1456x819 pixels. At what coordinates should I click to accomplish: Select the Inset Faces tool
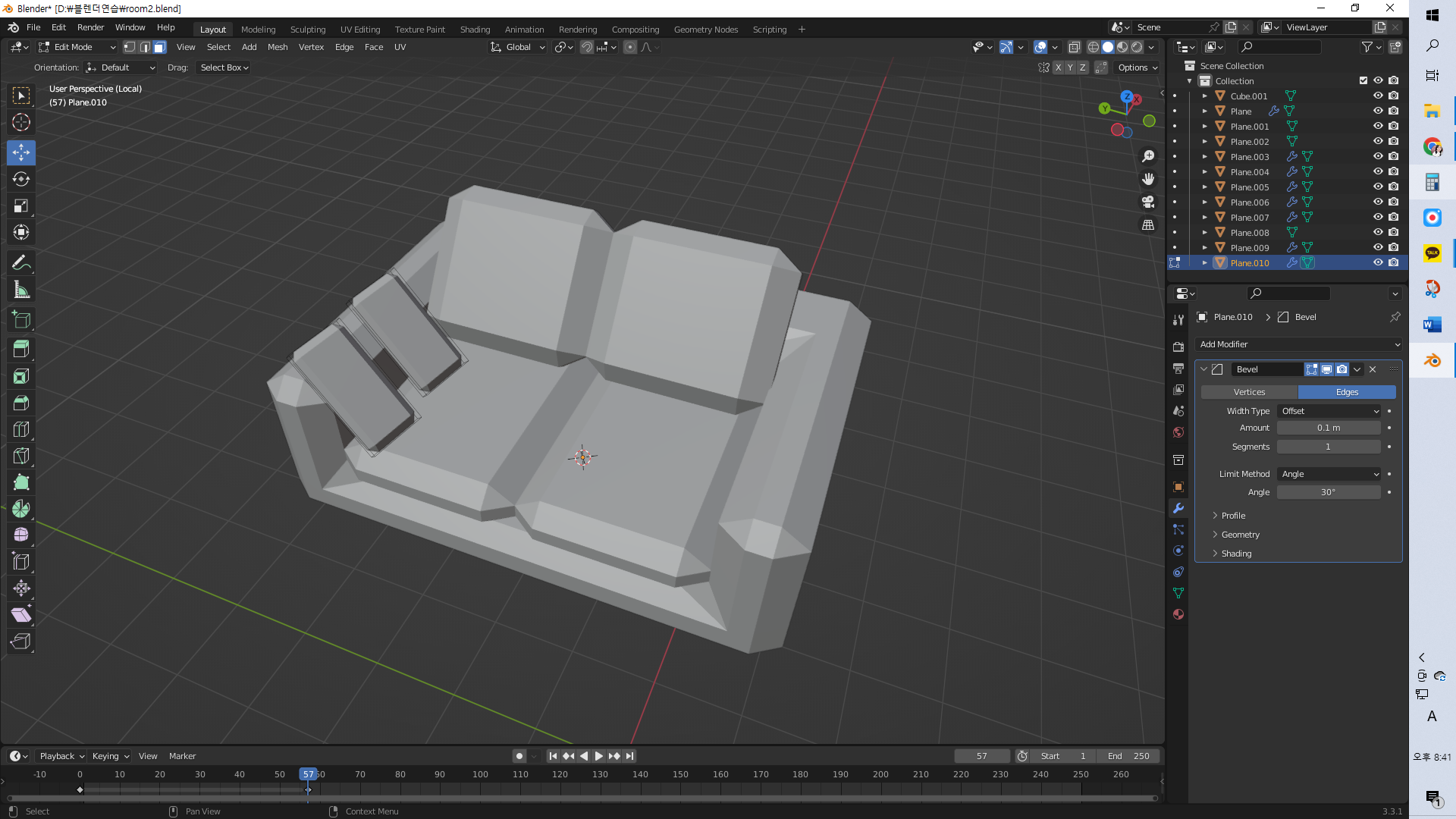pos(21,376)
